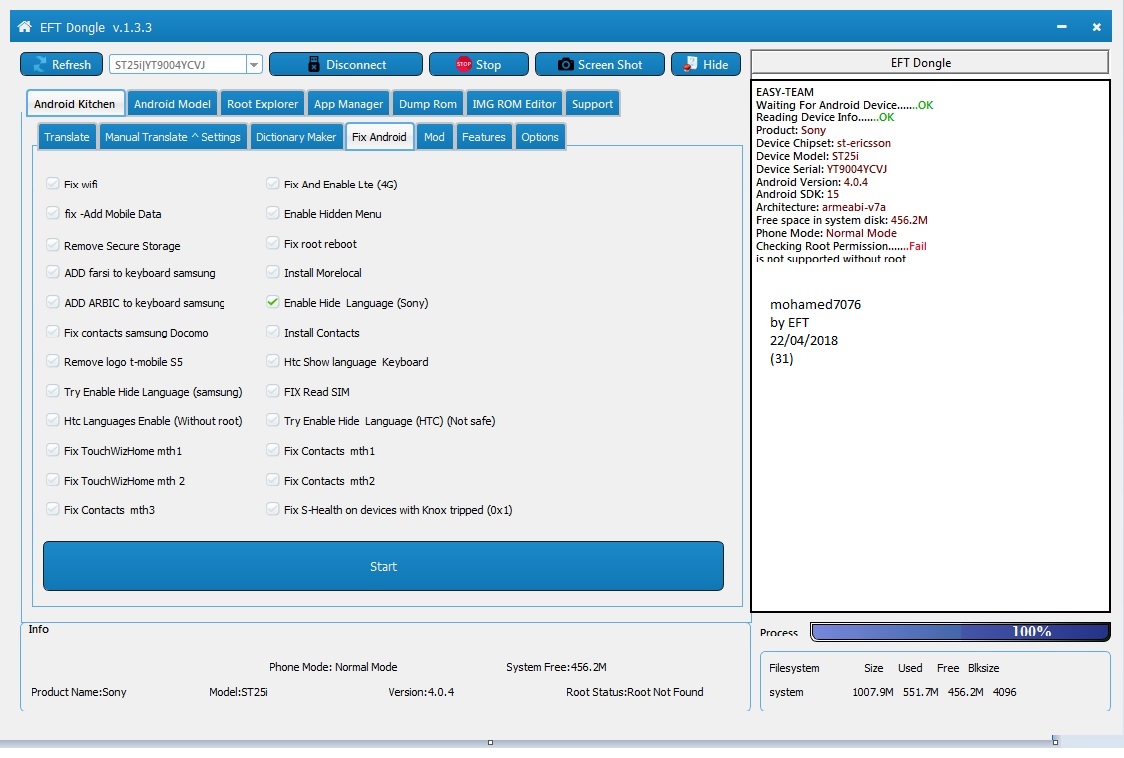Click the Refresh button
1124x758 pixels.
(x=62, y=65)
